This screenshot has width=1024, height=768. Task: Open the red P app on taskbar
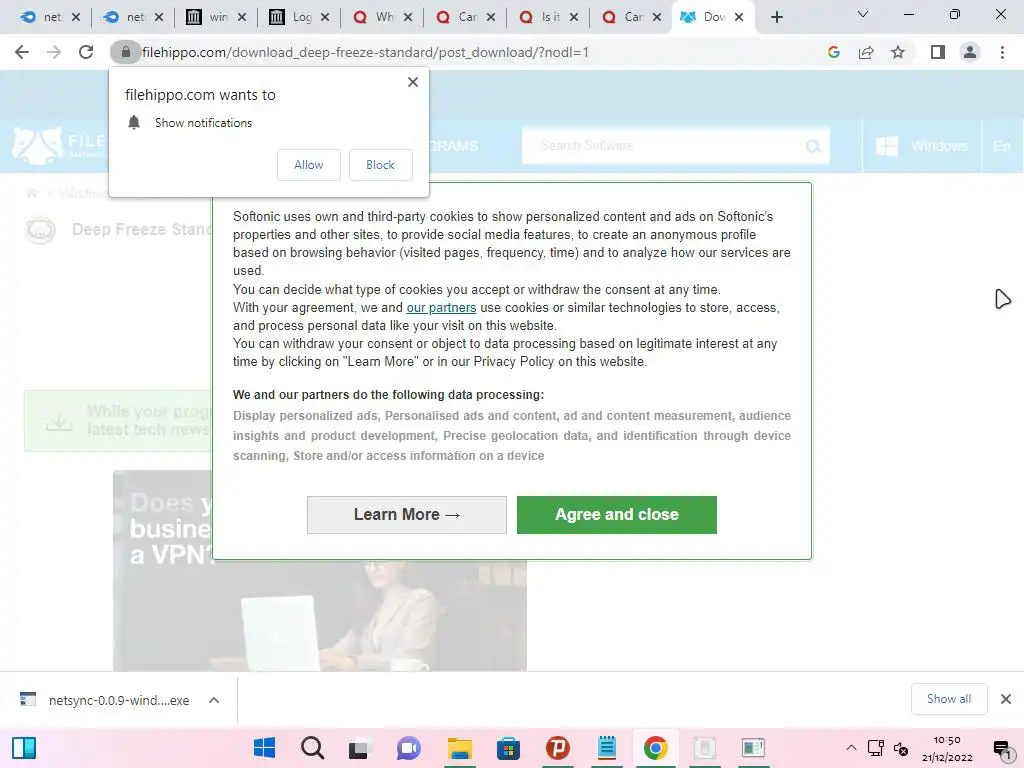(558, 748)
